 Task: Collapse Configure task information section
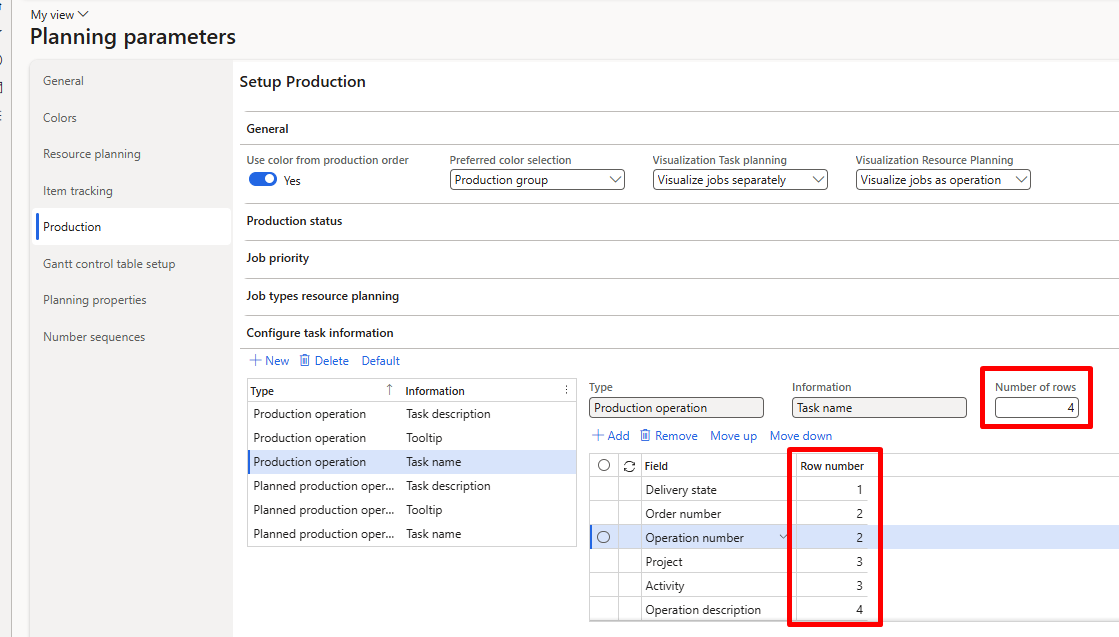point(320,333)
